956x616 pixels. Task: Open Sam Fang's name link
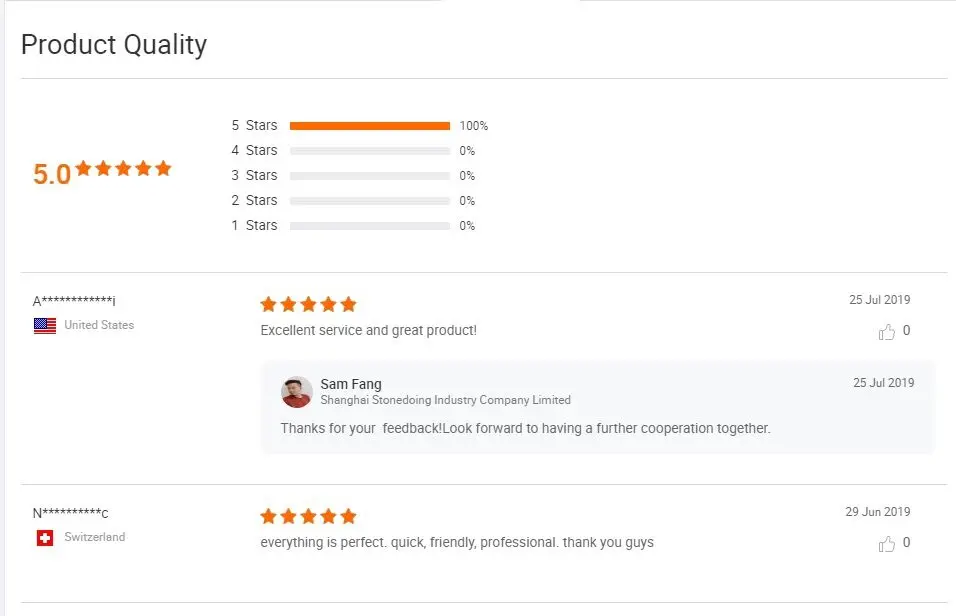pos(351,384)
